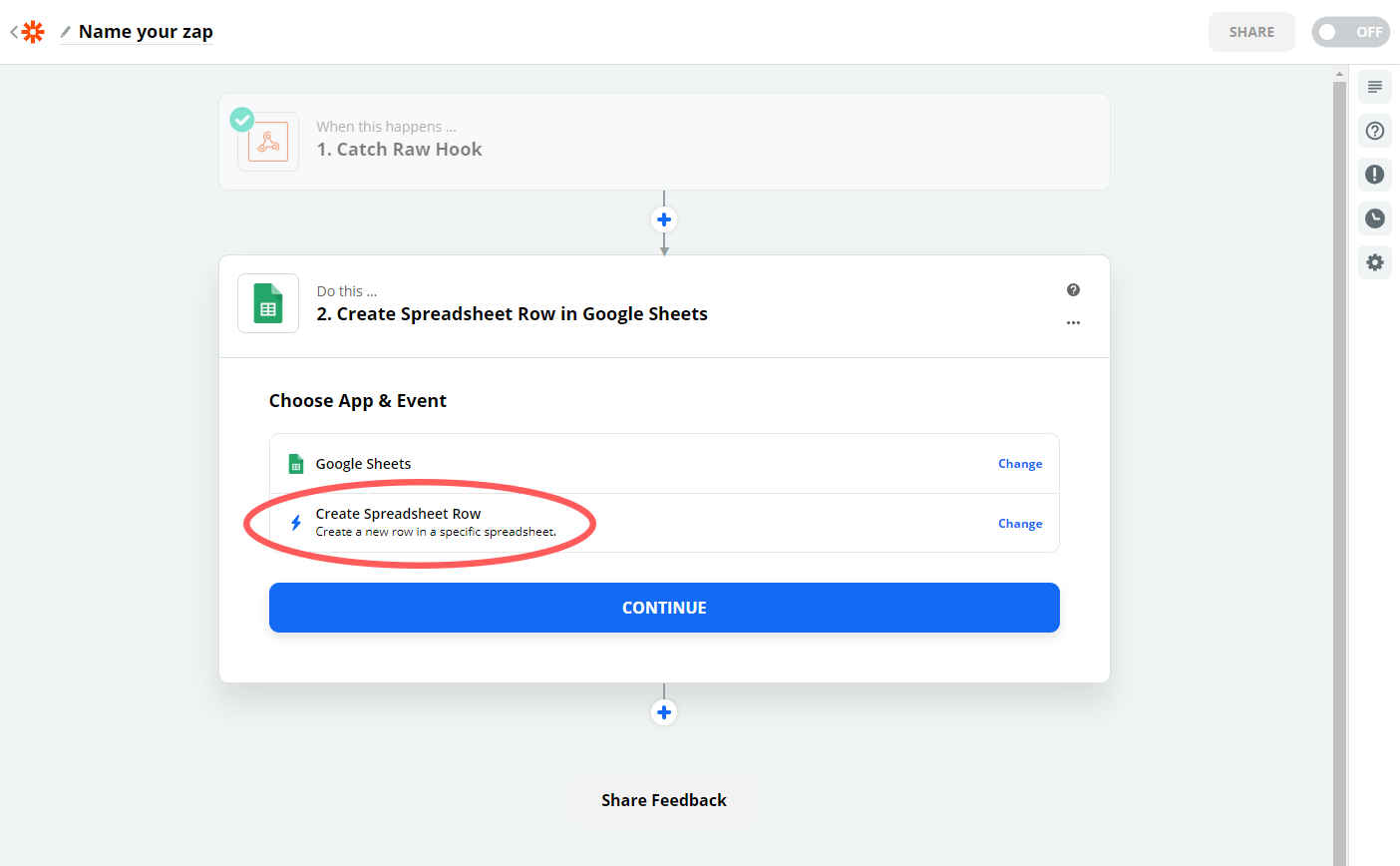Open the Help panel from the right sidebar

pyautogui.click(x=1374, y=131)
